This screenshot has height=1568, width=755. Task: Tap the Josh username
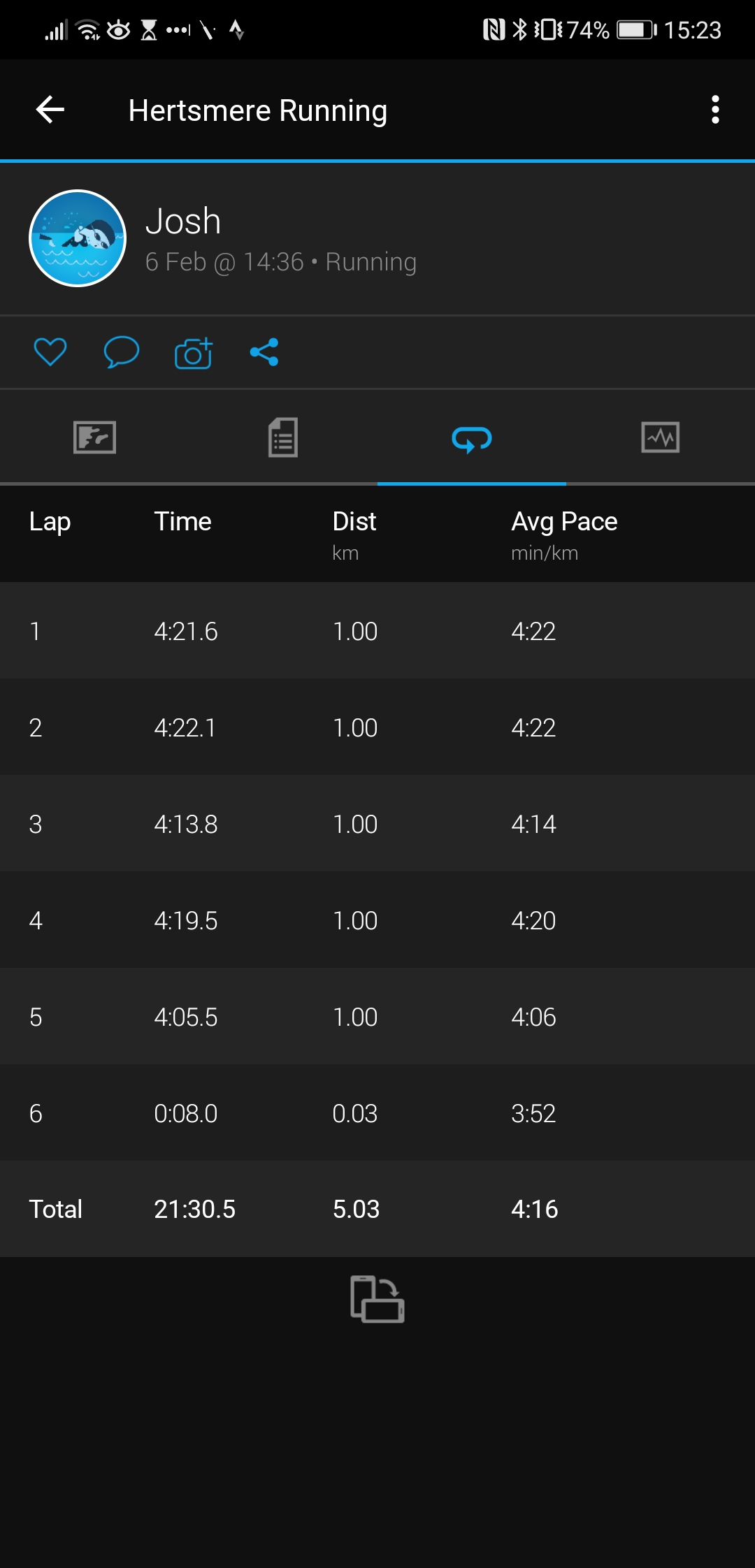tap(183, 222)
